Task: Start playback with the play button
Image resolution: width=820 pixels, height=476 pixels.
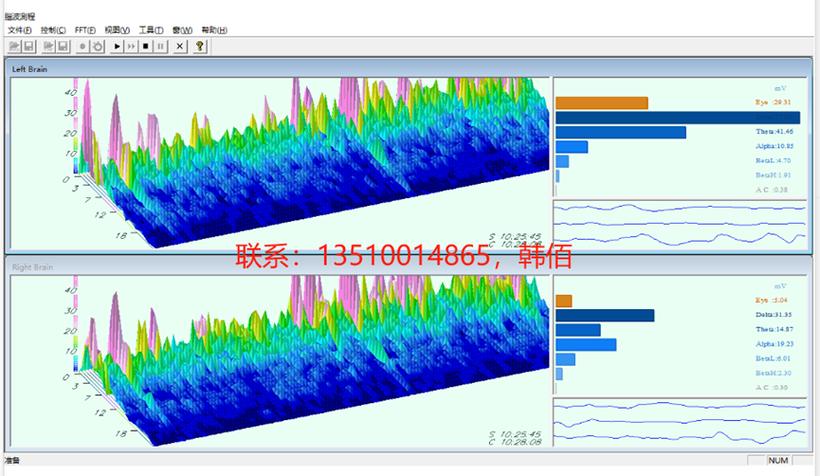Action: (x=117, y=47)
